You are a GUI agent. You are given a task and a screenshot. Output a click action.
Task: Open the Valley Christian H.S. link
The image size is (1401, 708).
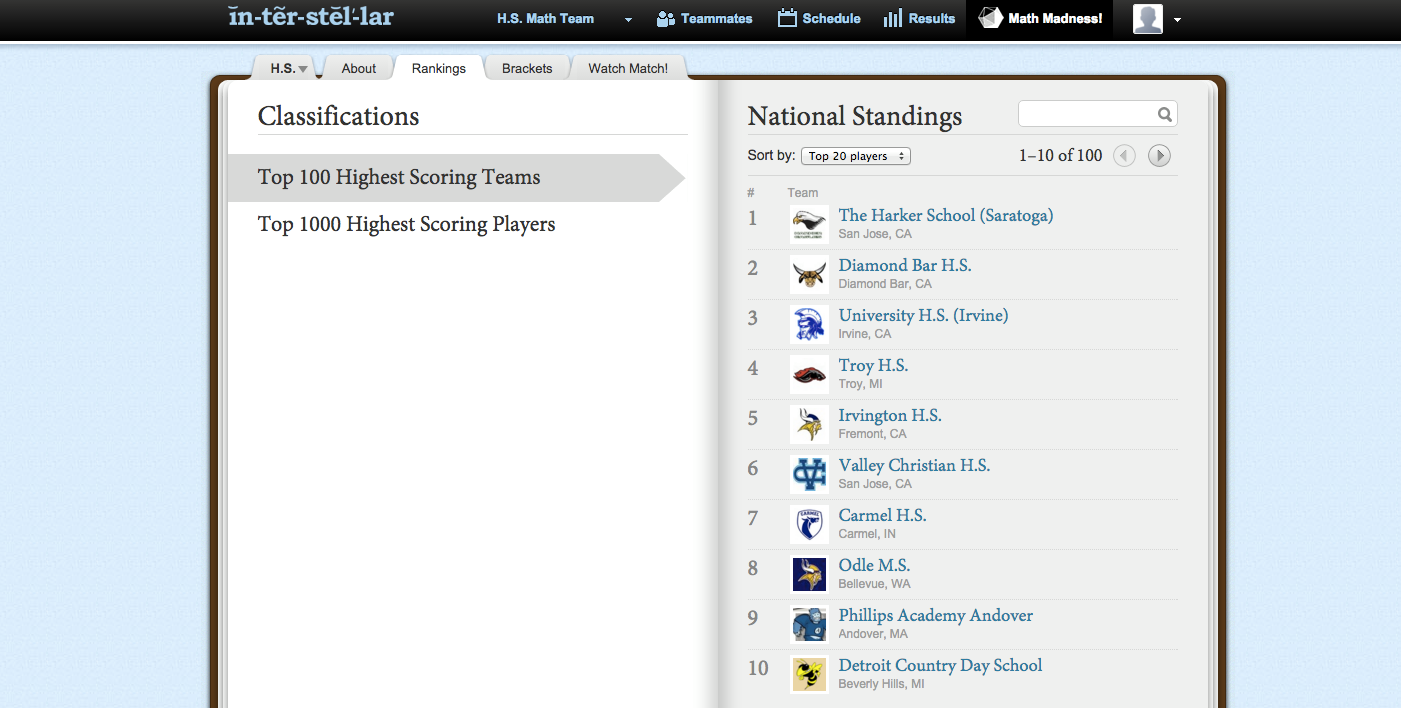[x=914, y=465]
